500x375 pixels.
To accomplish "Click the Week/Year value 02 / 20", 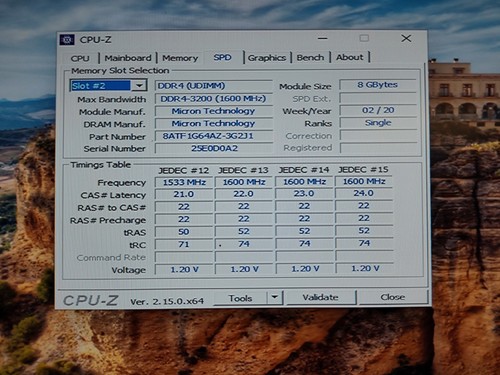I will click(378, 110).
